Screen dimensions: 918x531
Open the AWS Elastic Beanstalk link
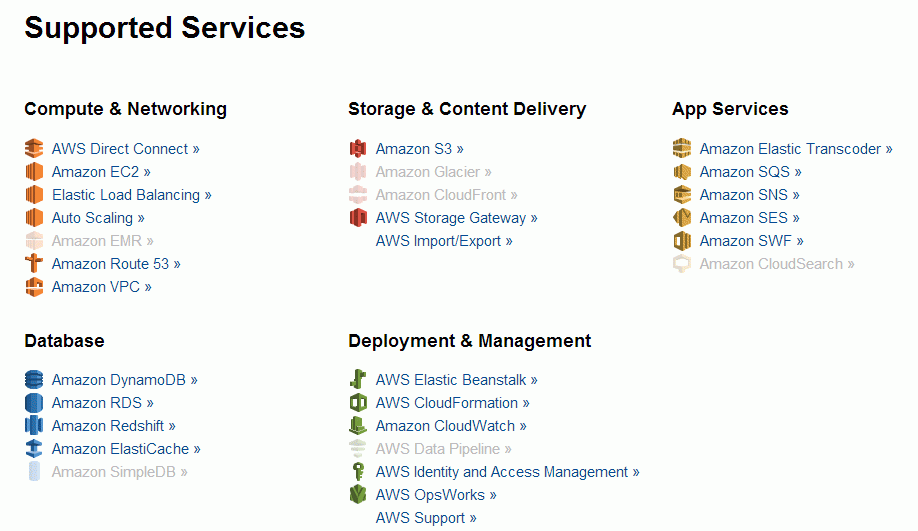tap(457, 379)
